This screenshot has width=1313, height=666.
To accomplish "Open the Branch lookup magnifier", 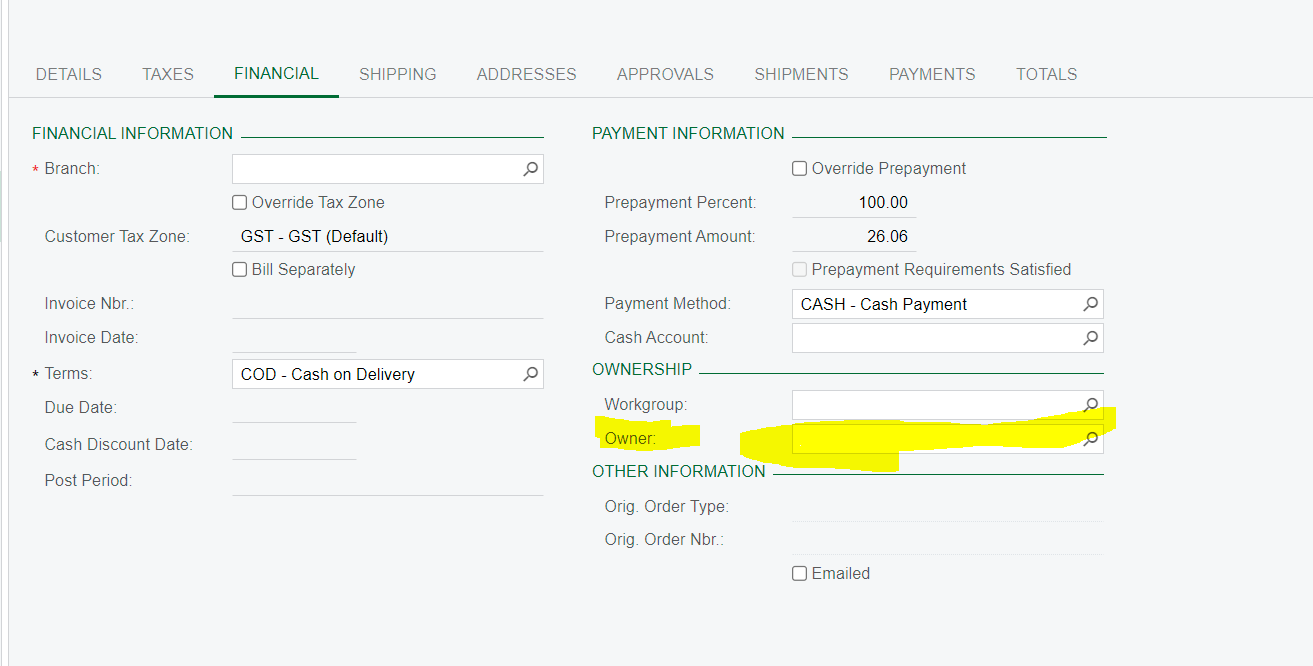I will [530, 169].
